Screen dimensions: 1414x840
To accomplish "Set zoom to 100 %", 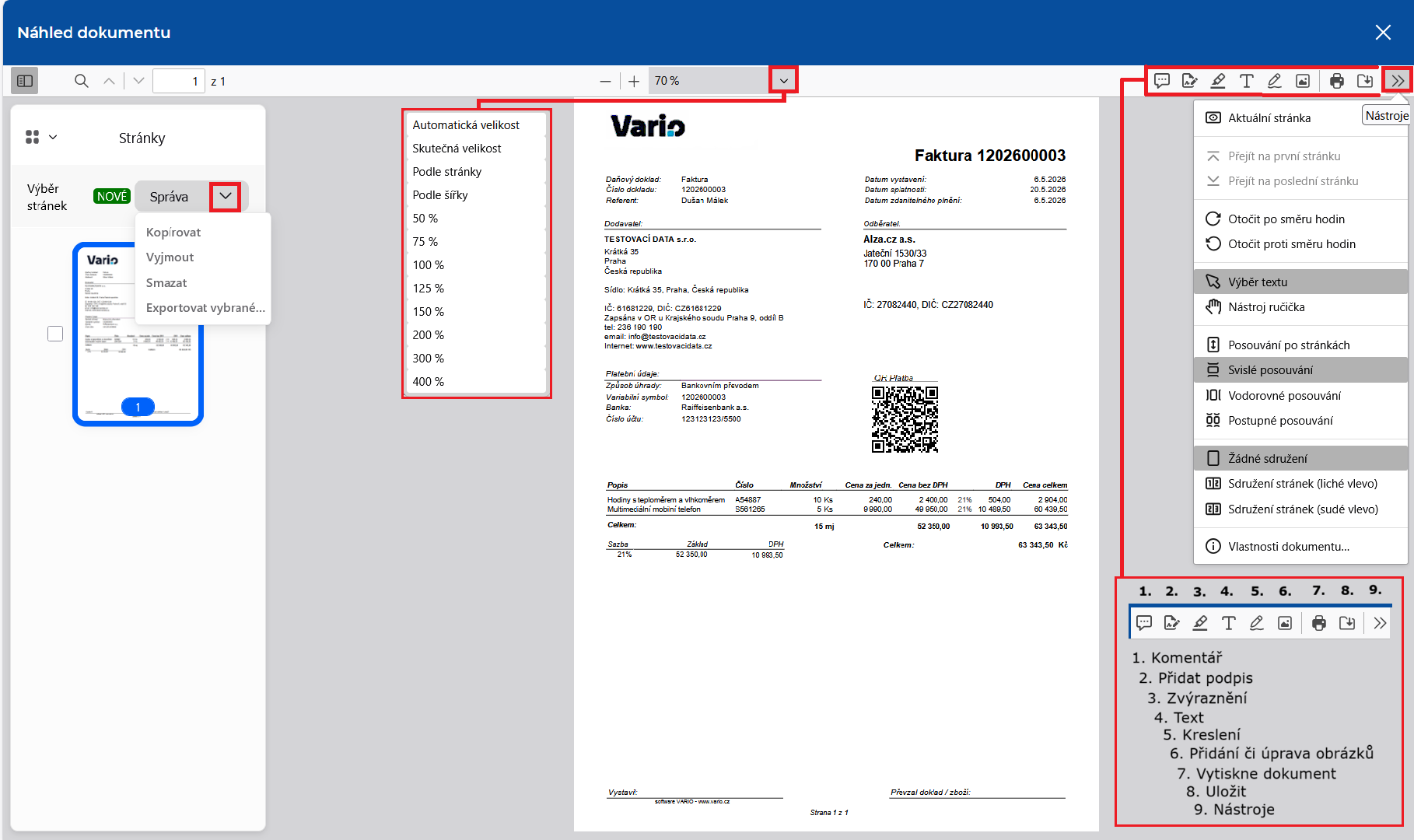I will 476,264.
